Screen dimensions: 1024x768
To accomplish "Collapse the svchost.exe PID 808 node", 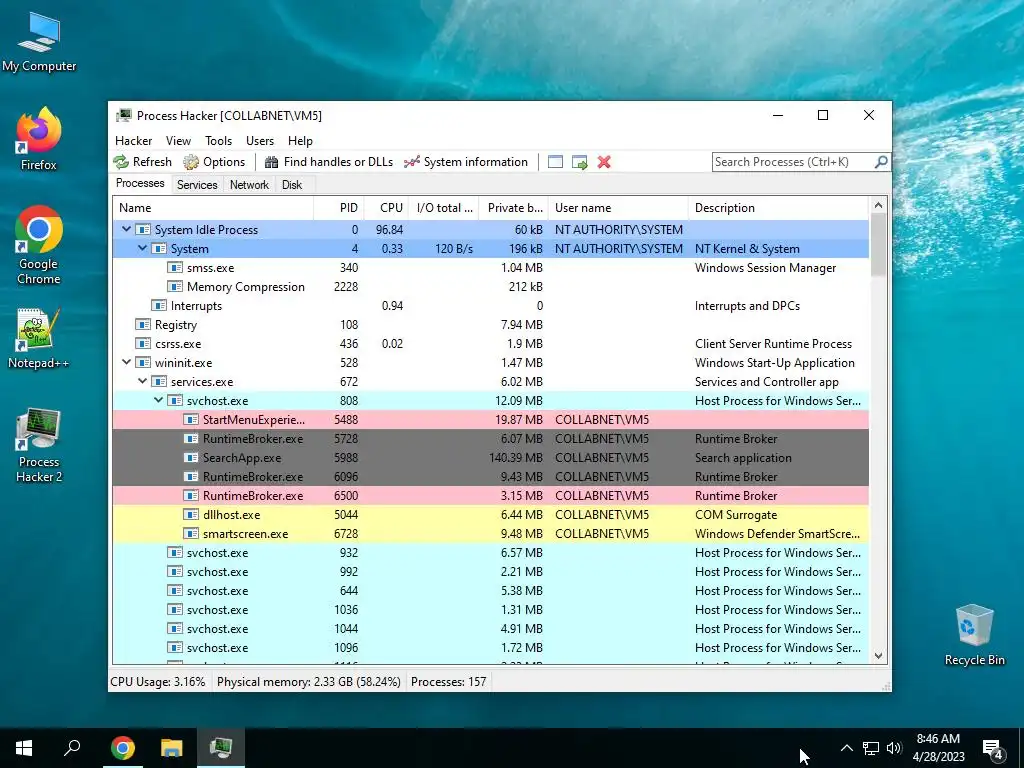I will tap(158, 400).
